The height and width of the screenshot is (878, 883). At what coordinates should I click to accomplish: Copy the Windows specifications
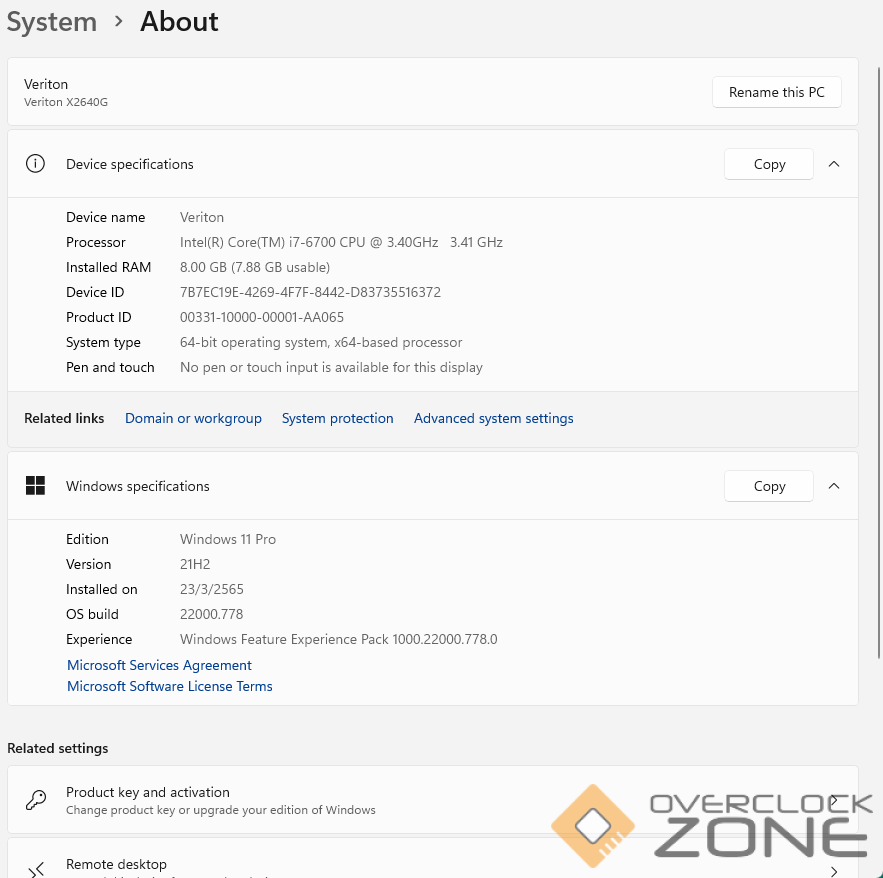pos(768,486)
